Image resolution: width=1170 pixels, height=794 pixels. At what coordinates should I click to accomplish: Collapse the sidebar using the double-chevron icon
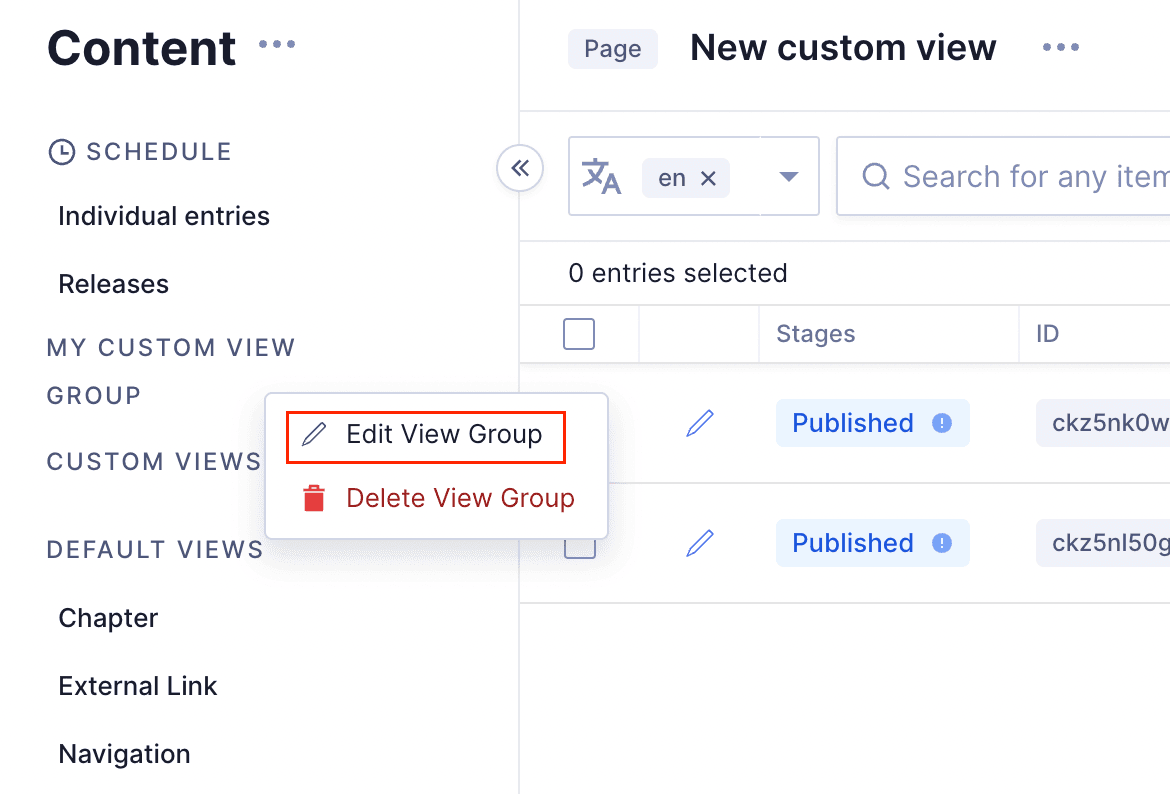coord(519,168)
